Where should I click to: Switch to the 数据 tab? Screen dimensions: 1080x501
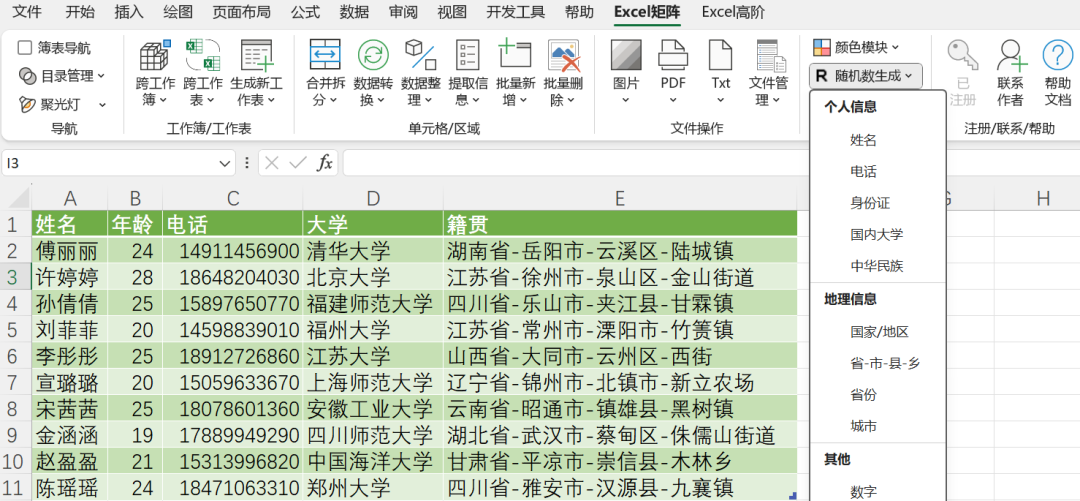point(354,12)
